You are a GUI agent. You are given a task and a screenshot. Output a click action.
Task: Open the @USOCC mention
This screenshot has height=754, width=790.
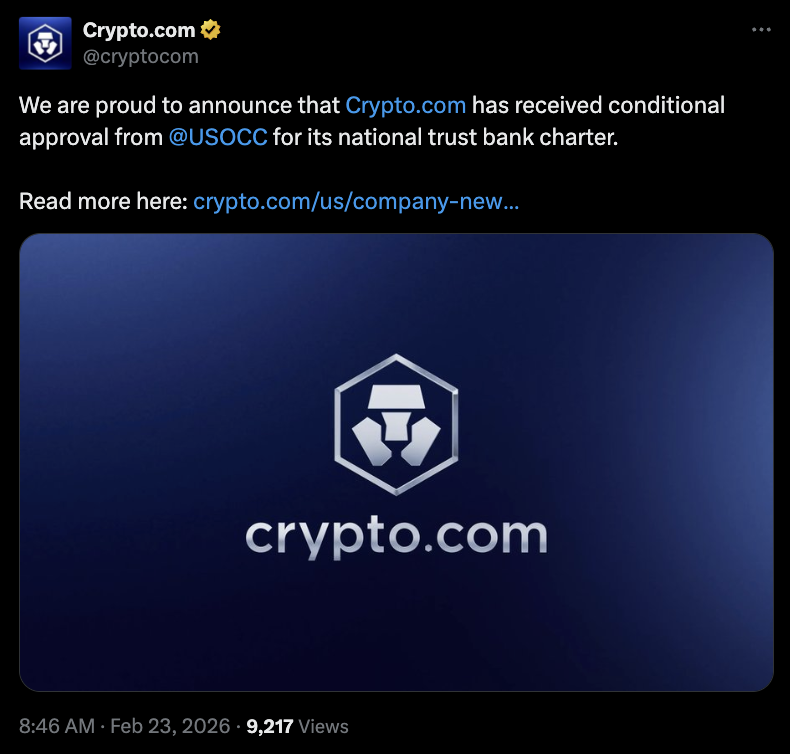(x=218, y=137)
